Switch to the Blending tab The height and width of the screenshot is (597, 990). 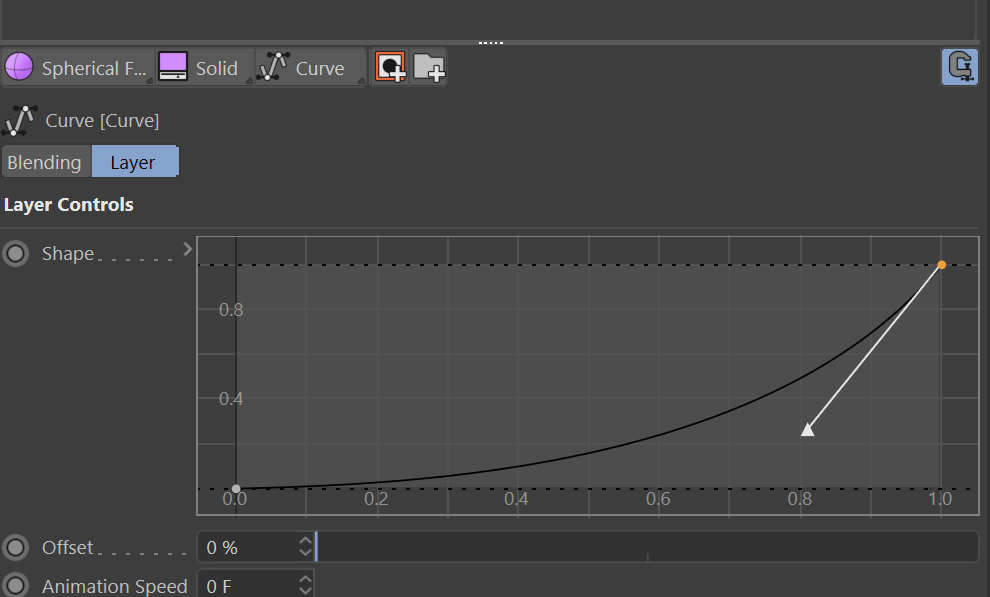[46, 162]
